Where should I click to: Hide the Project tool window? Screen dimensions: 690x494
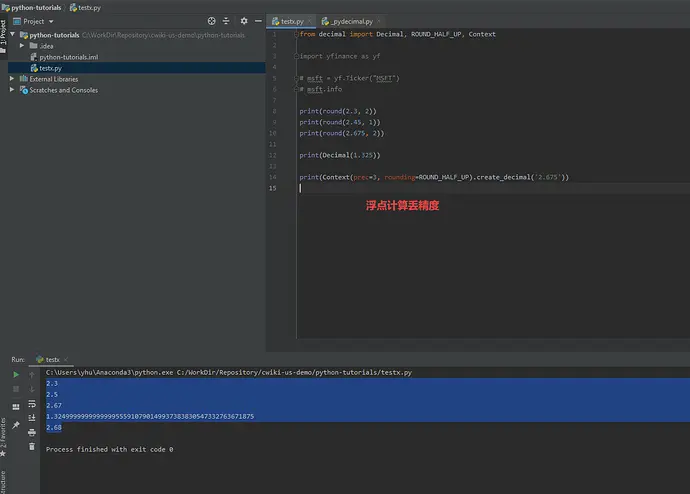click(x=258, y=21)
